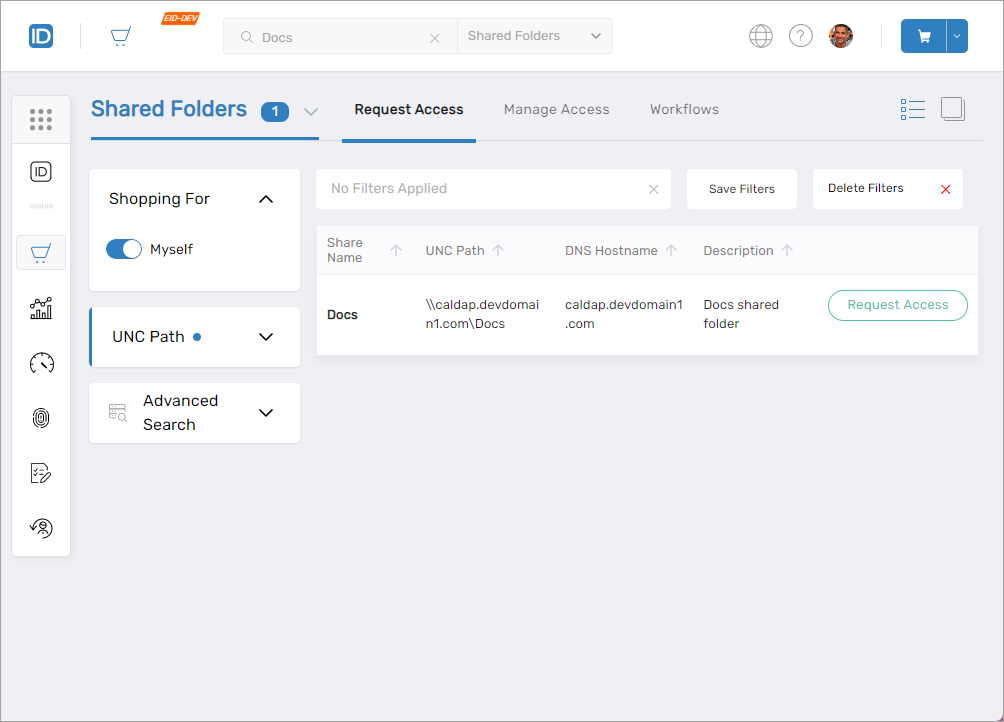1004x722 pixels.
Task: Open the help question mark icon
Action: 801,36
